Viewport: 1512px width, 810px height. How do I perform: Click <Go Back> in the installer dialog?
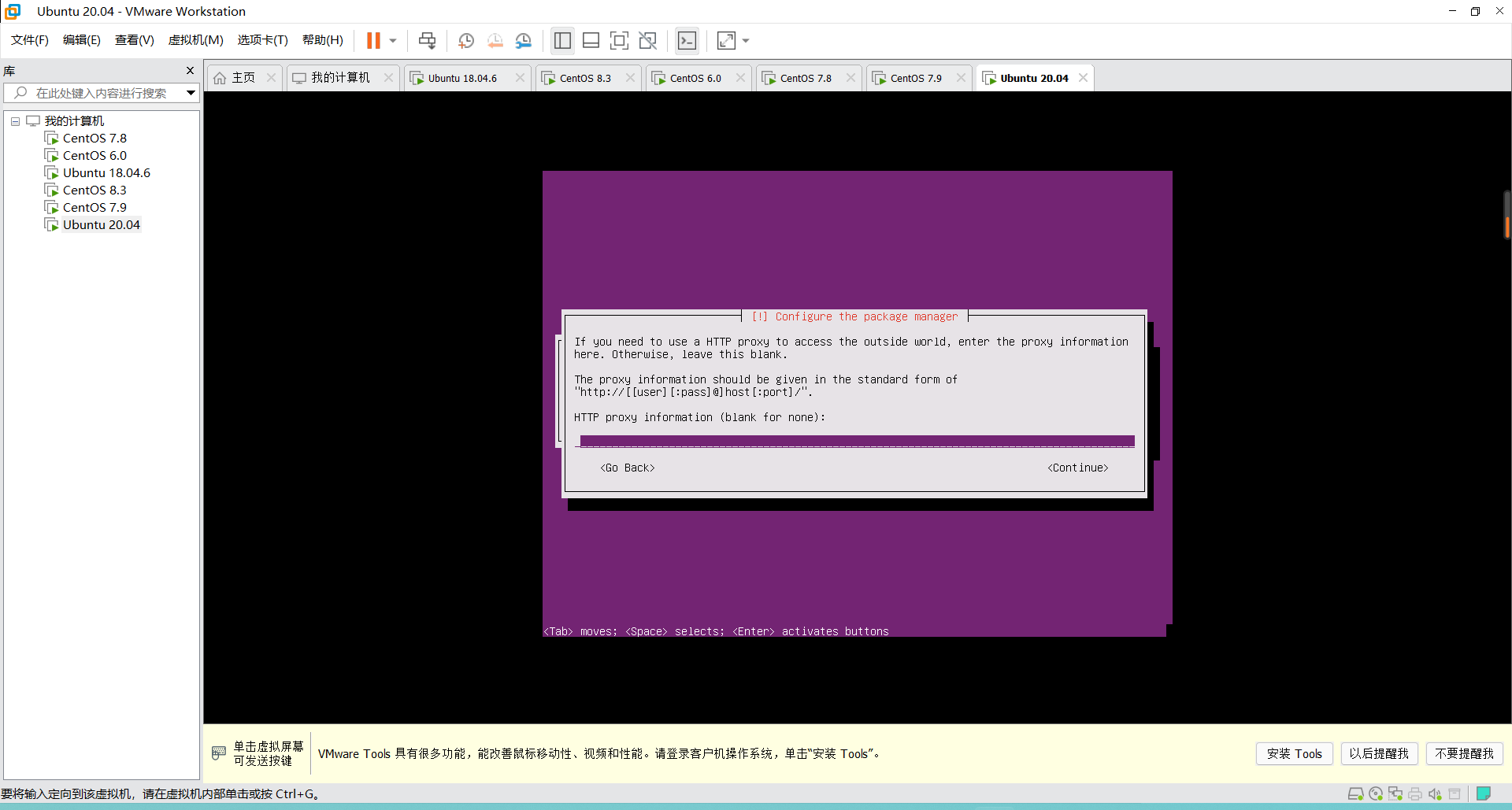click(628, 468)
